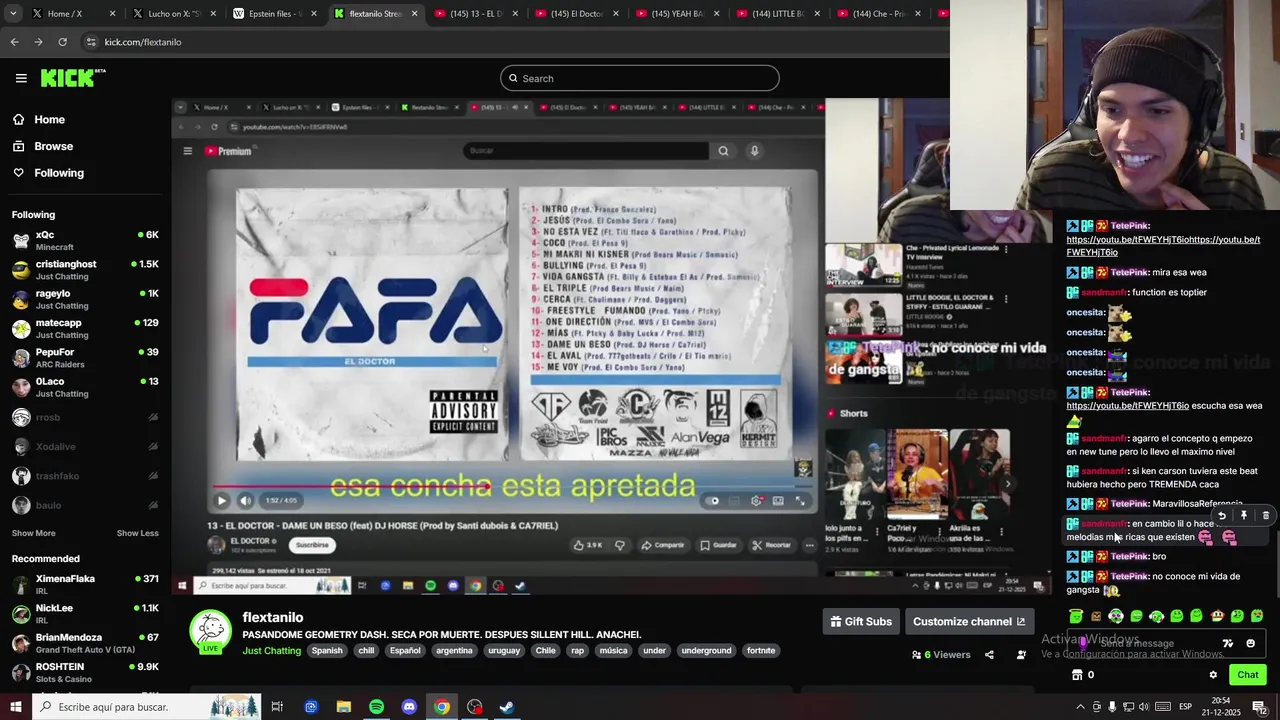Expand following list with Show More
The width and height of the screenshot is (1280, 720).
coord(34,533)
